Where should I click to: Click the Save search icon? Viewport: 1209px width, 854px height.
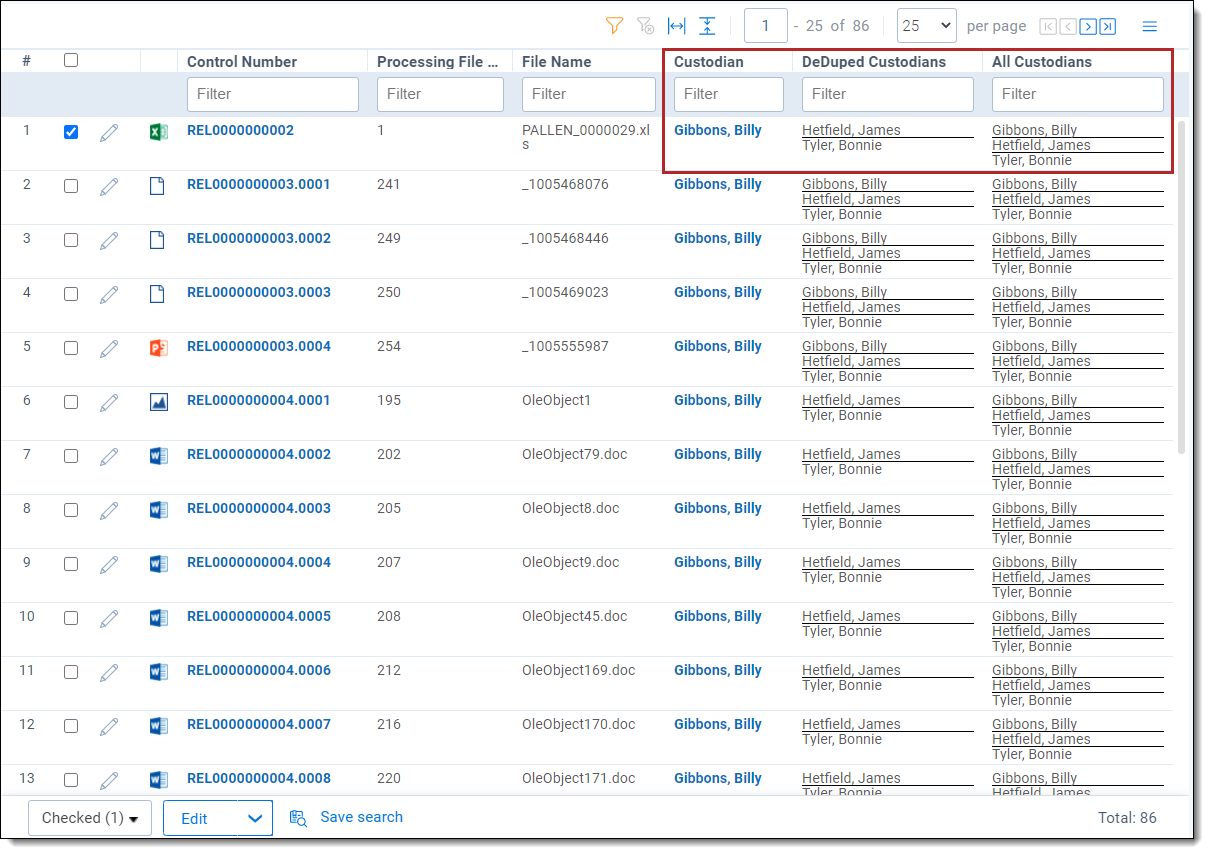point(298,818)
